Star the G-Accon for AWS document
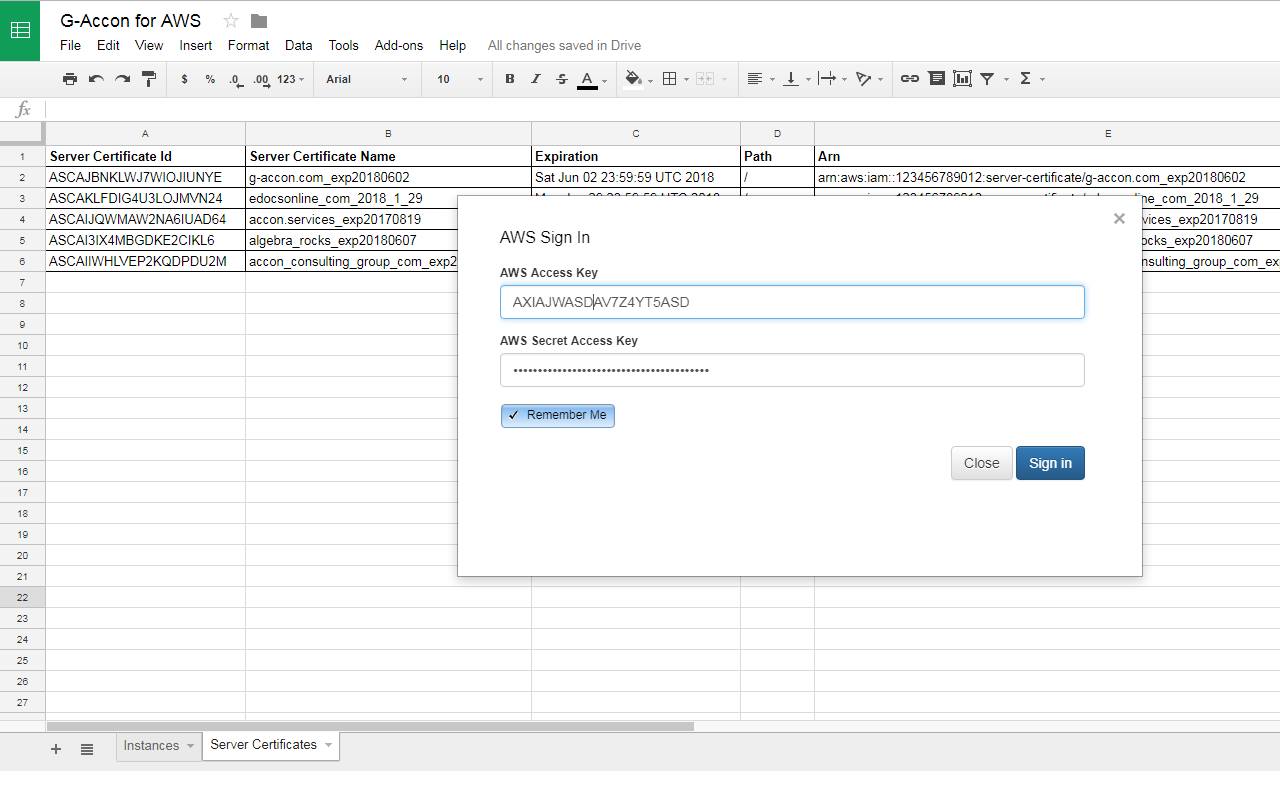Screen dimensions: 1280x800 [231, 20]
